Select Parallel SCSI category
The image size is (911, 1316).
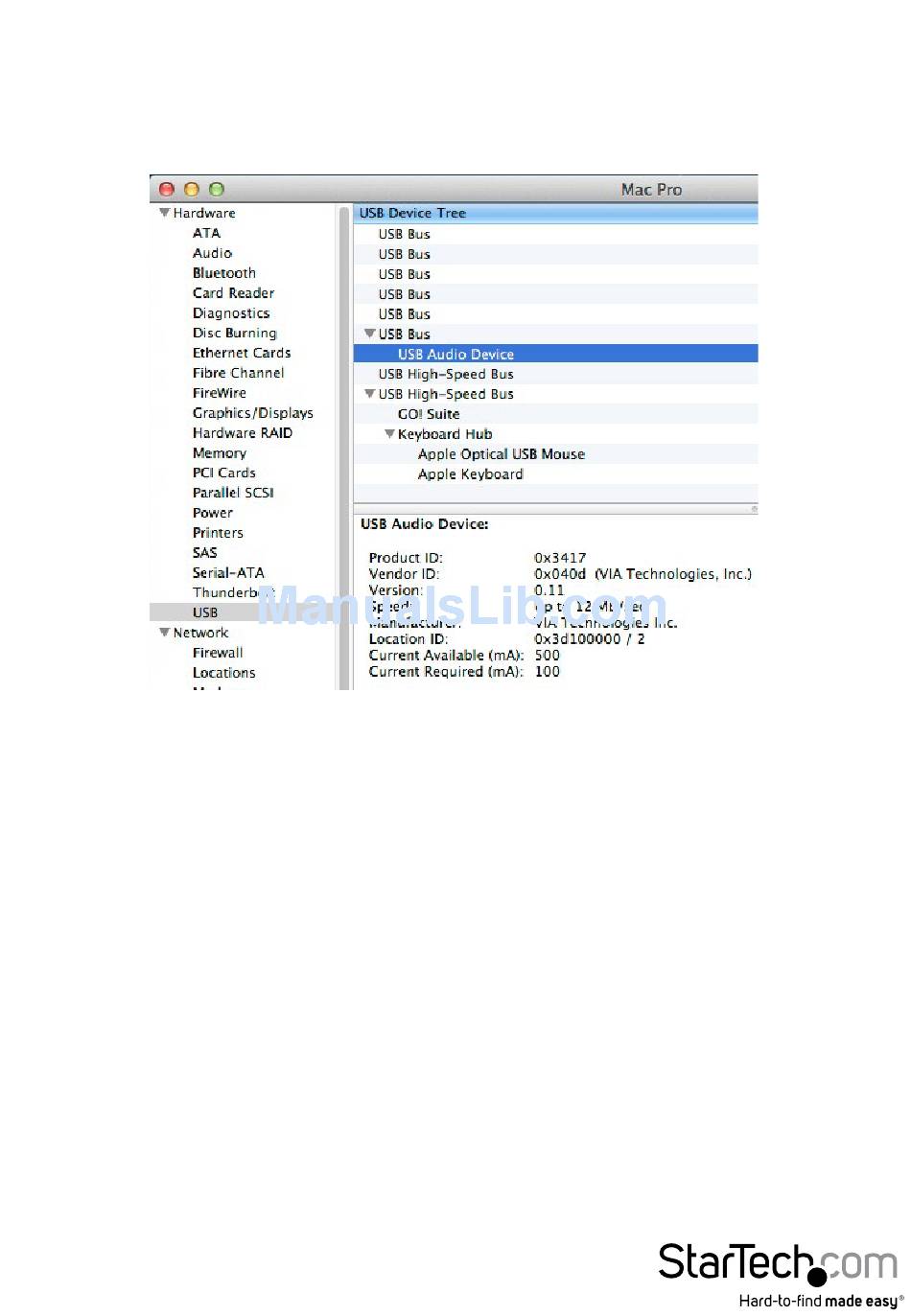[x=233, y=493]
